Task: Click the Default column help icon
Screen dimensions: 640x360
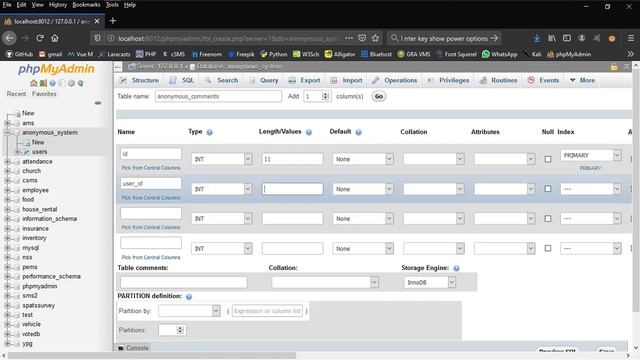Action: (358, 132)
